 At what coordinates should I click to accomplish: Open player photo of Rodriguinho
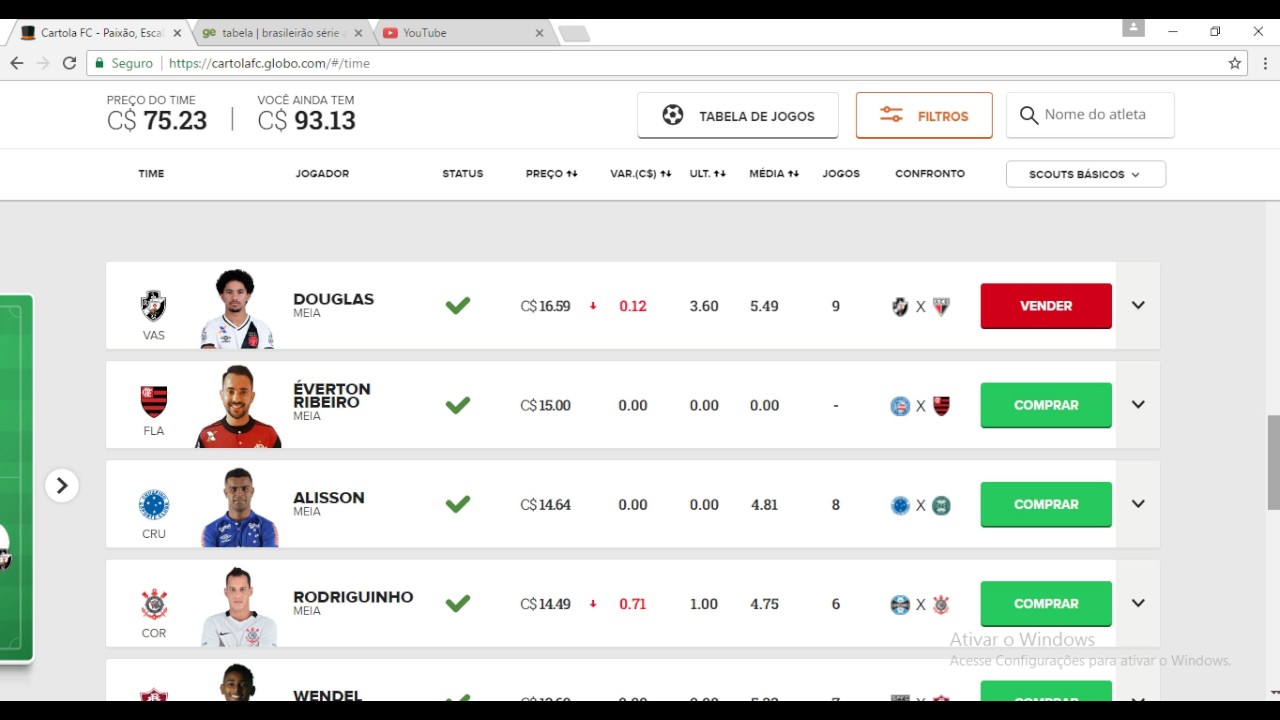(x=239, y=606)
